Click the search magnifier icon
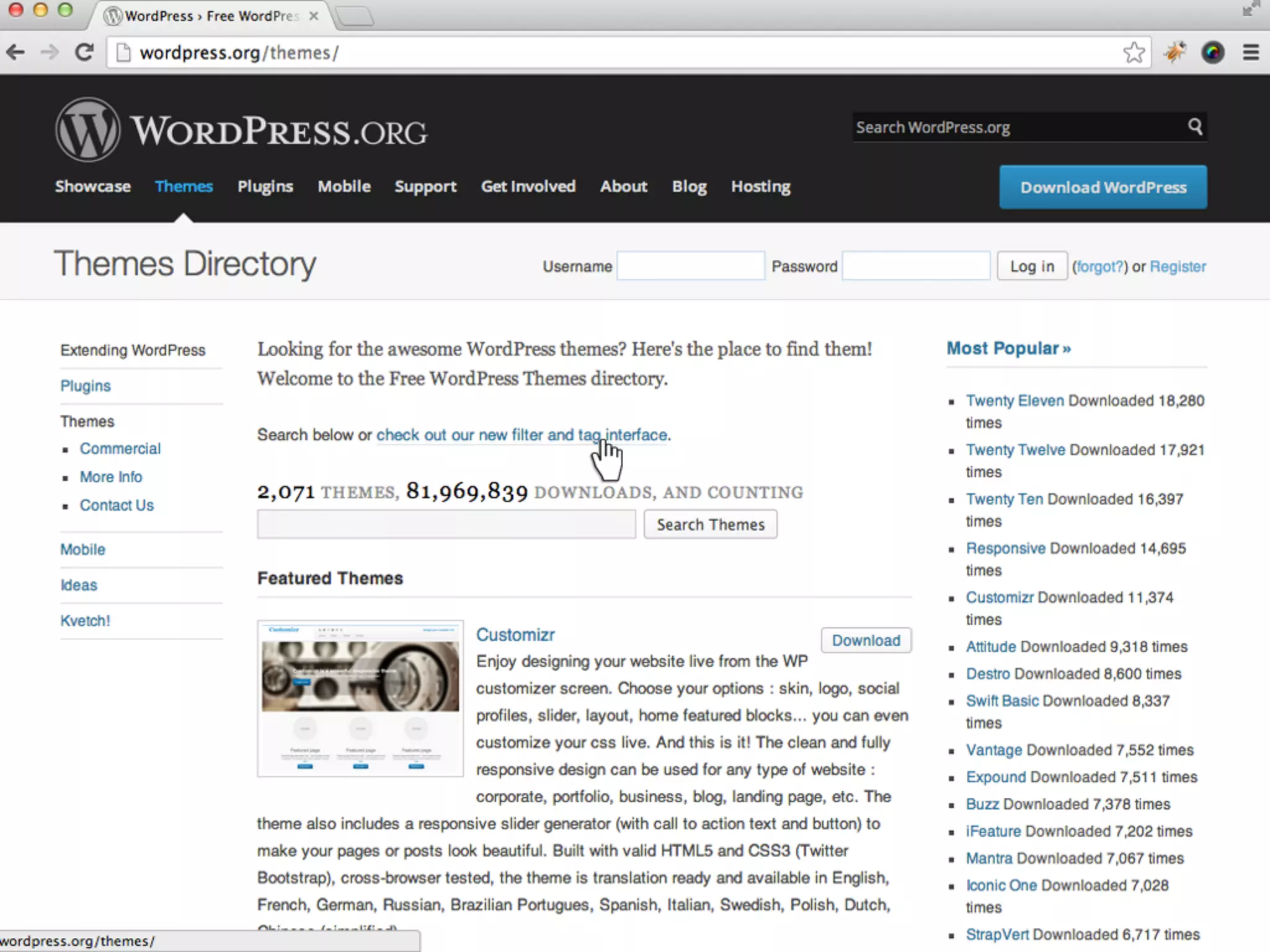Image resolution: width=1270 pixels, height=952 pixels. [x=1195, y=127]
